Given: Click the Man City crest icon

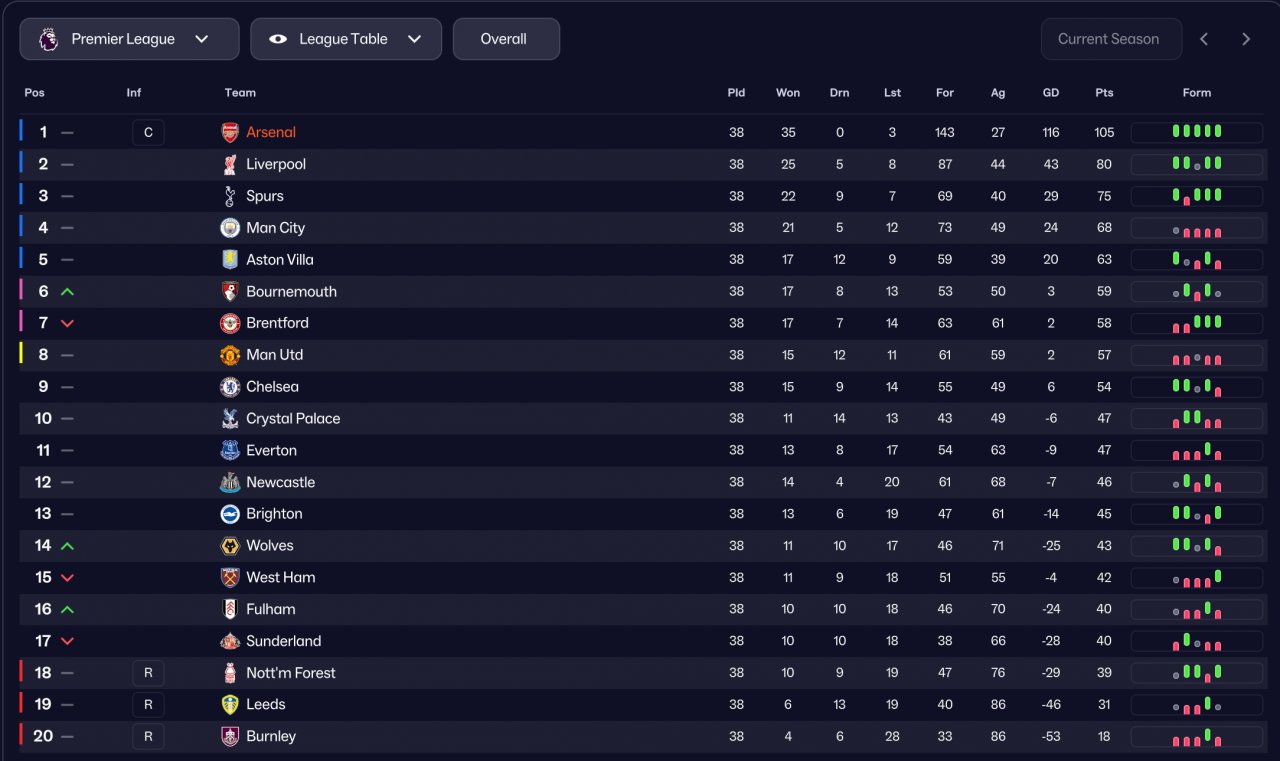Looking at the screenshot, I should coord(230,228).
